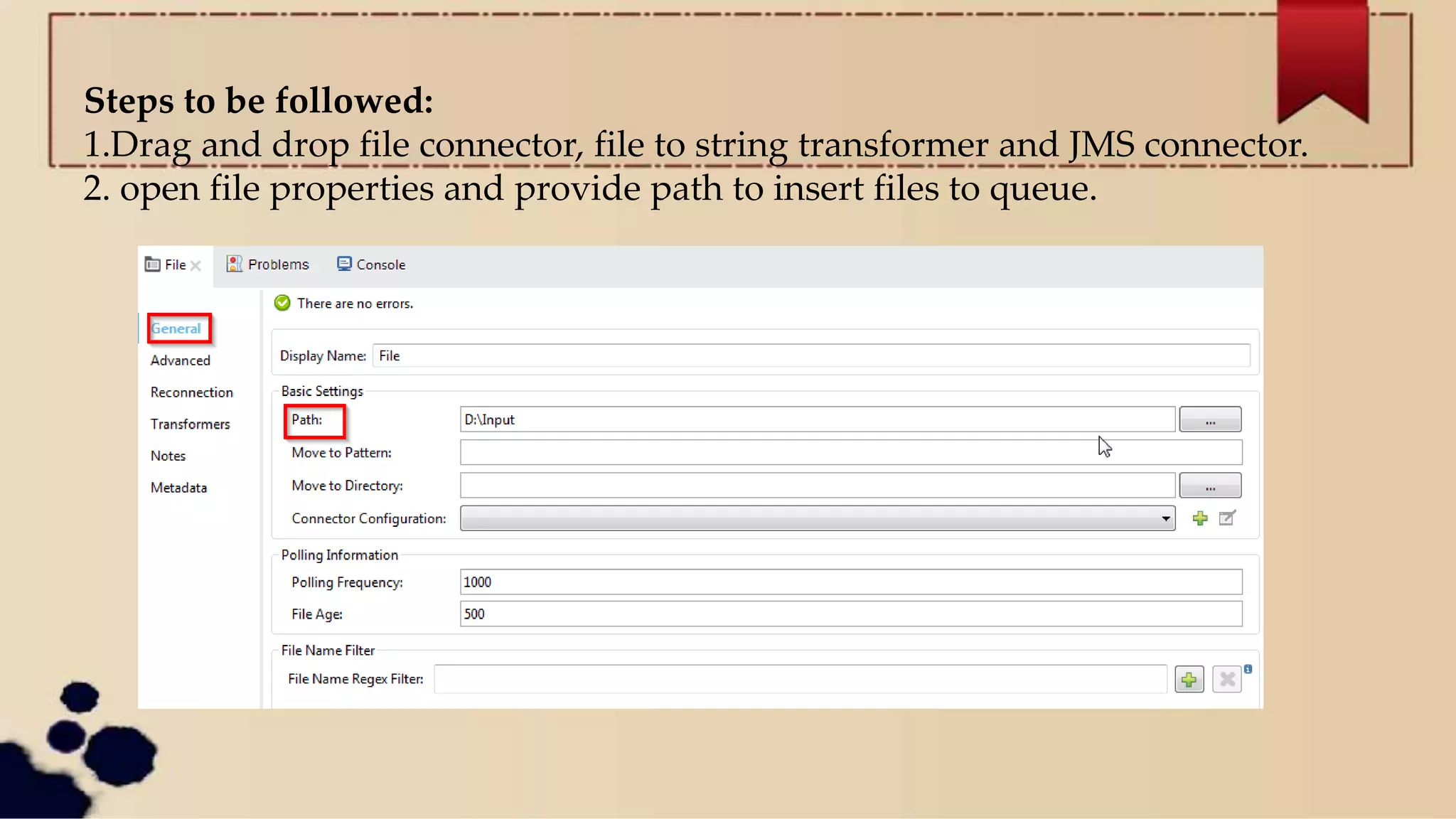Click the Path input field

click(818, 419)
